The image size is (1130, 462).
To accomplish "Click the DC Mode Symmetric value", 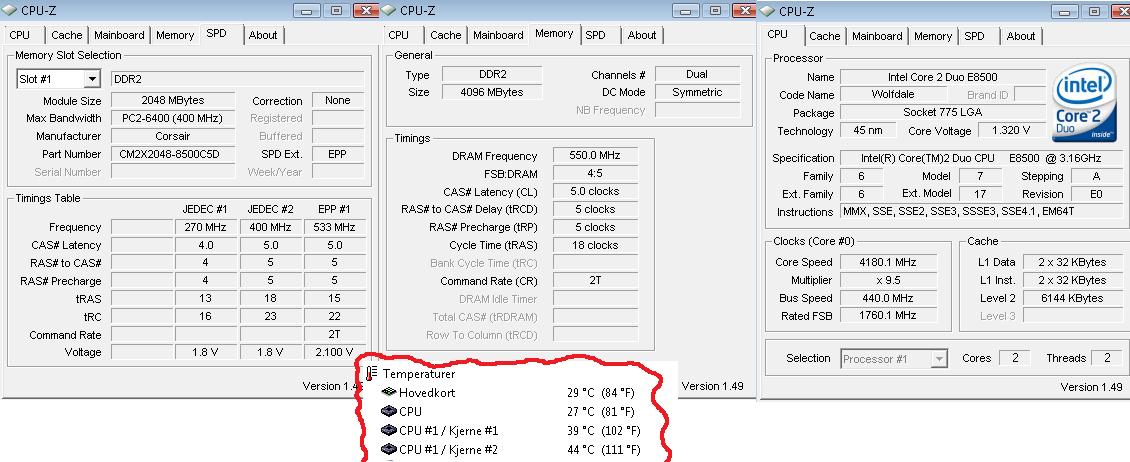I will point(697,92).
